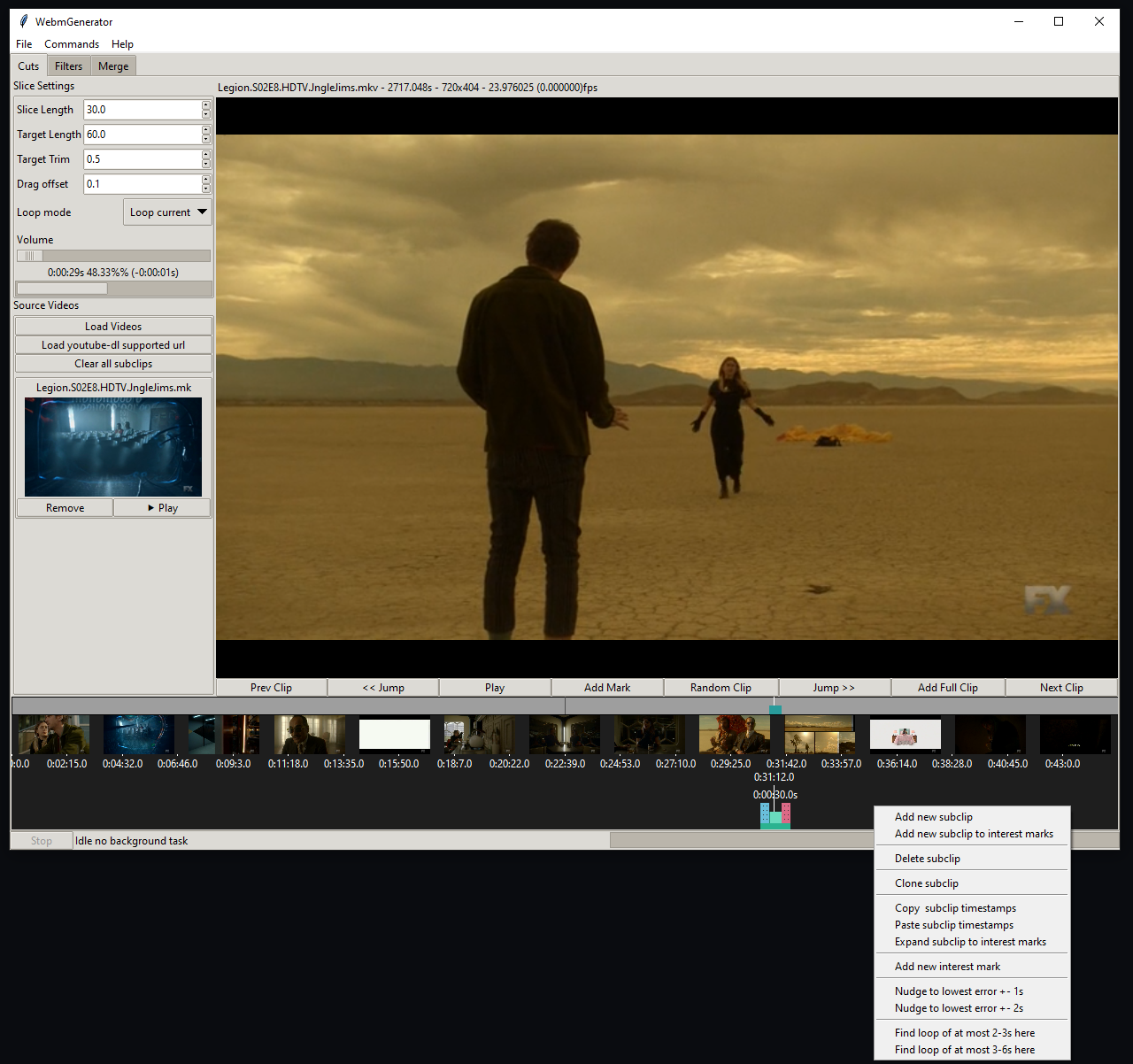Choose Add new interest mark
This screenshot has height=1064, width=1133.
click(x=972, y=967)
